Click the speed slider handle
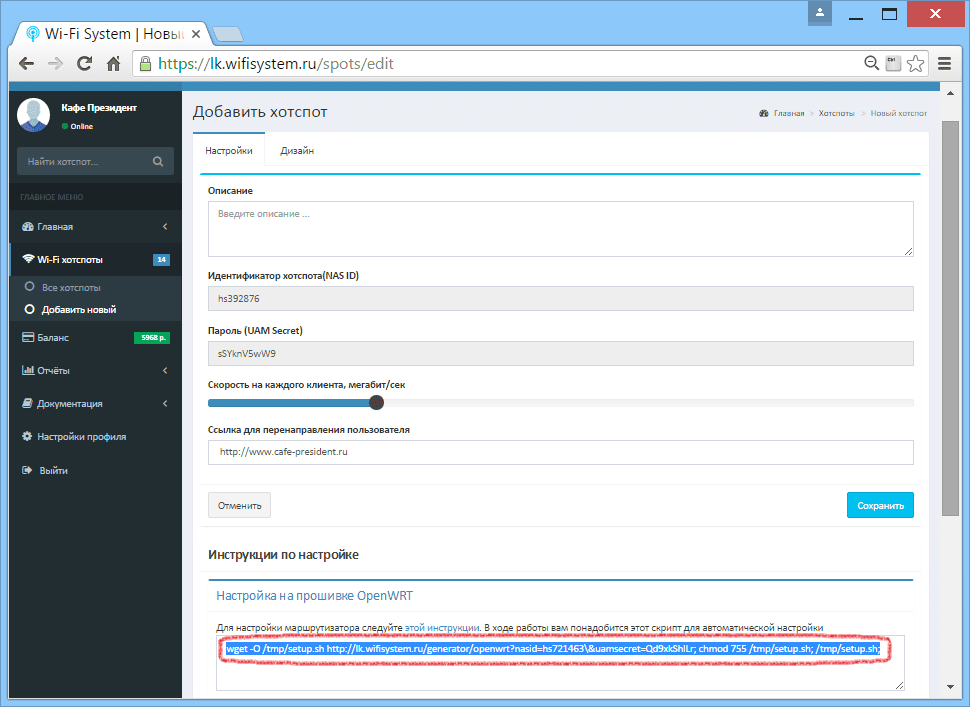970x707 pixels. [x=376, y=403]
